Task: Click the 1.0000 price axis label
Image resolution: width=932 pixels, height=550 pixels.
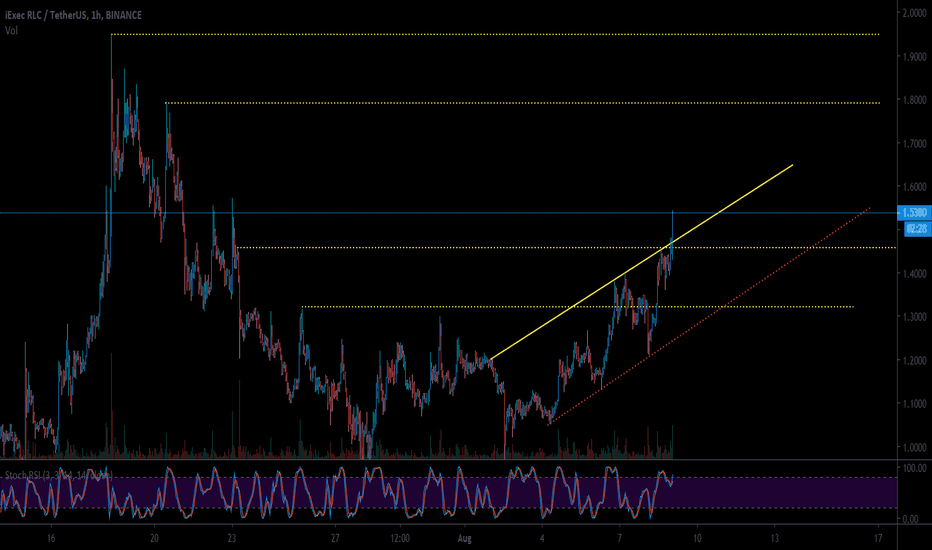Action: coord(914,447)
